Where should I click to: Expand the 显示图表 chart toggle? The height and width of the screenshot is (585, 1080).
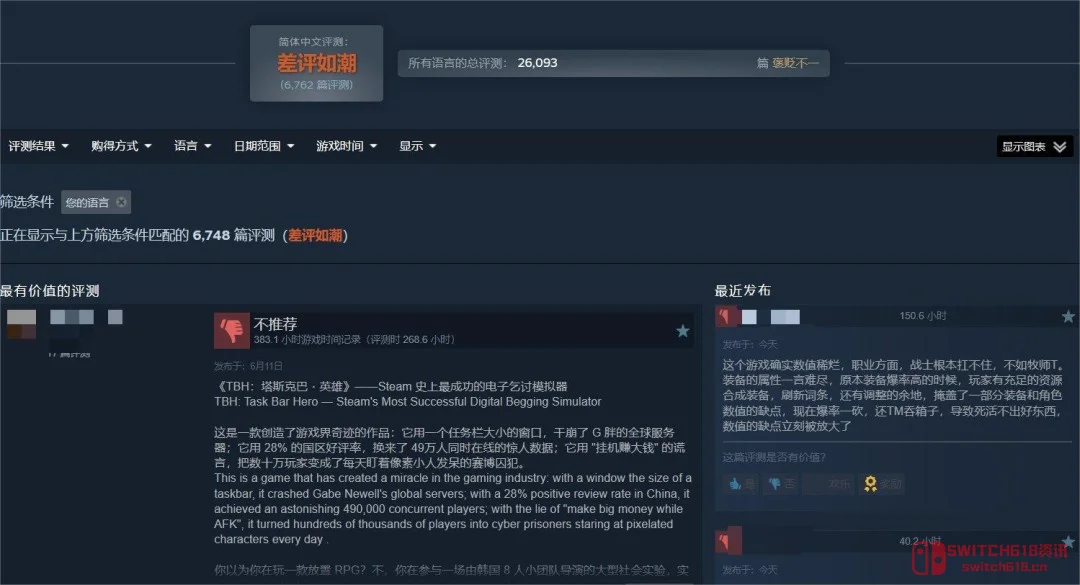click(1035, 147)
